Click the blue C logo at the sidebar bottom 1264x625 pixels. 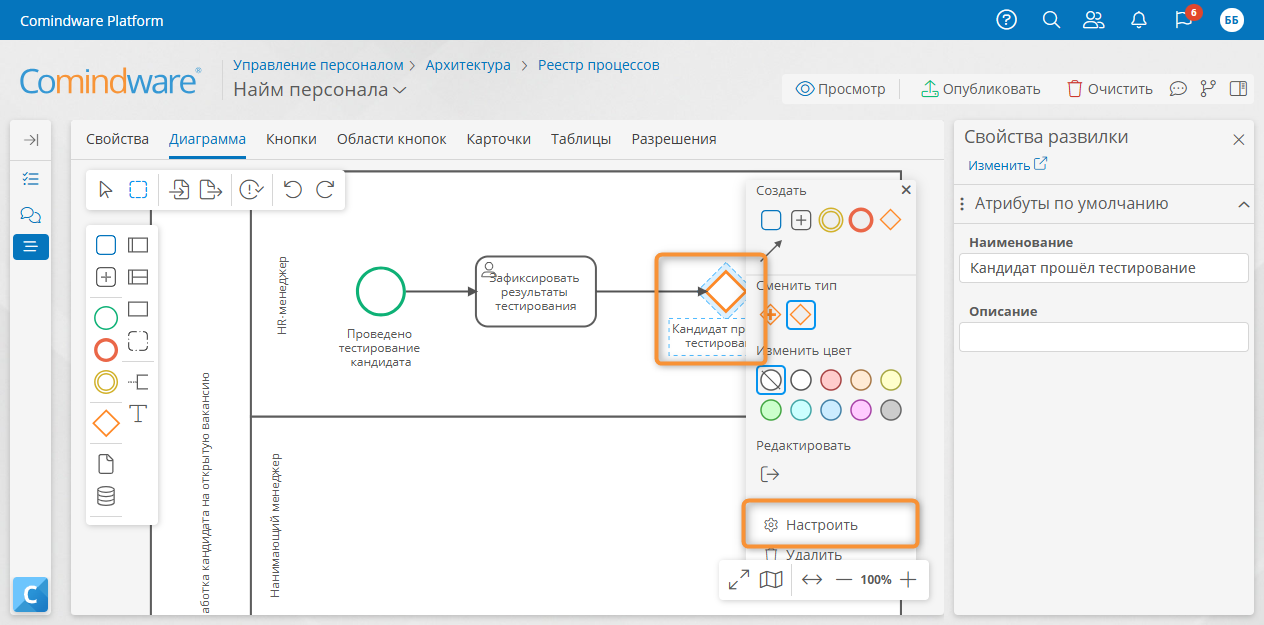pos(30,595)
